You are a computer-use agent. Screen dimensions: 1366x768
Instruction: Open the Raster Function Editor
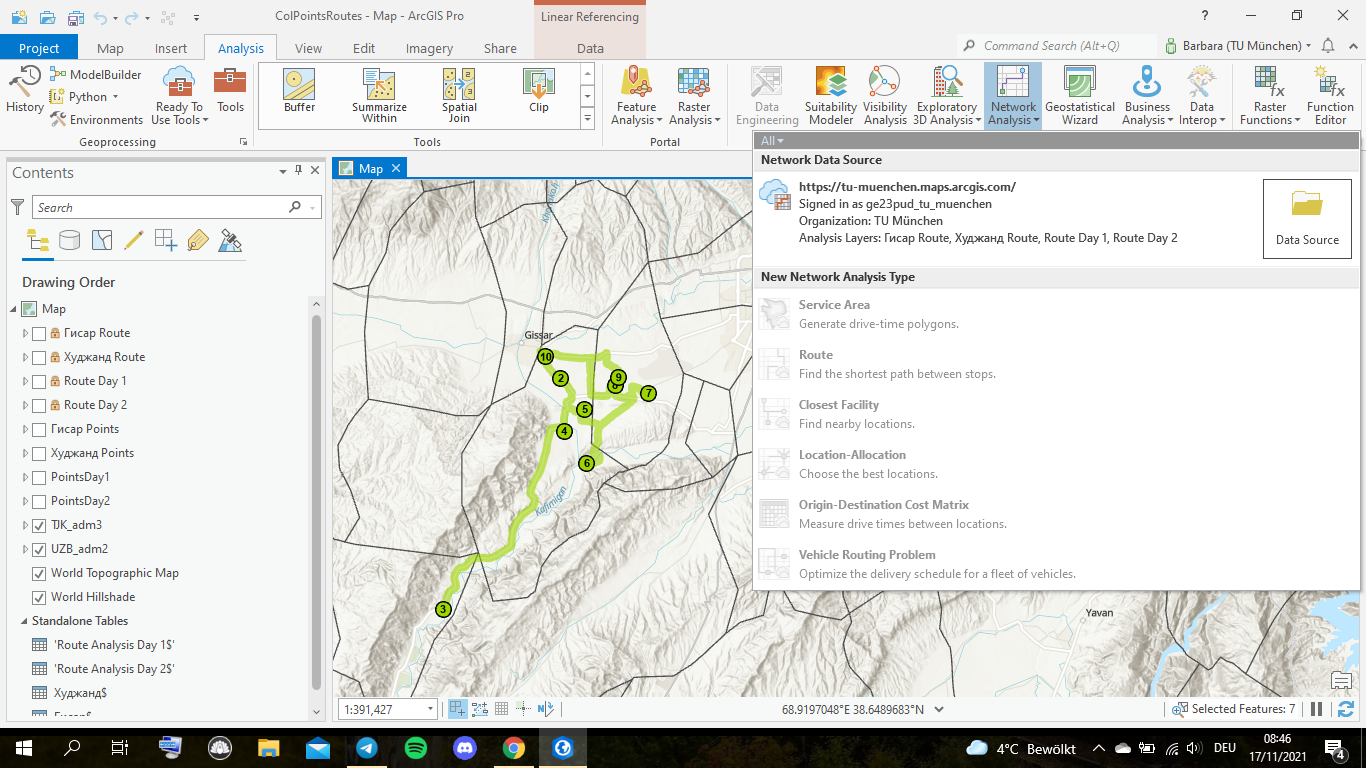click(x=1330, y=96)
